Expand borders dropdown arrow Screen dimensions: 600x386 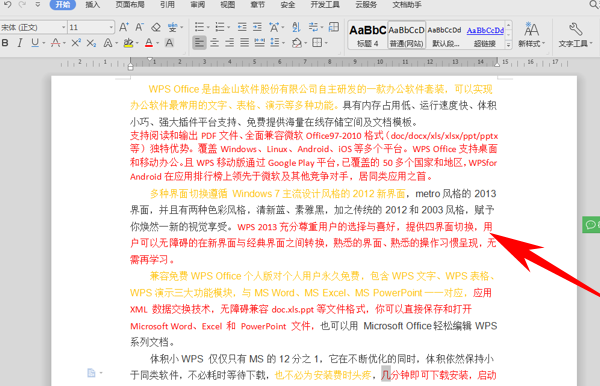(326, 43)
